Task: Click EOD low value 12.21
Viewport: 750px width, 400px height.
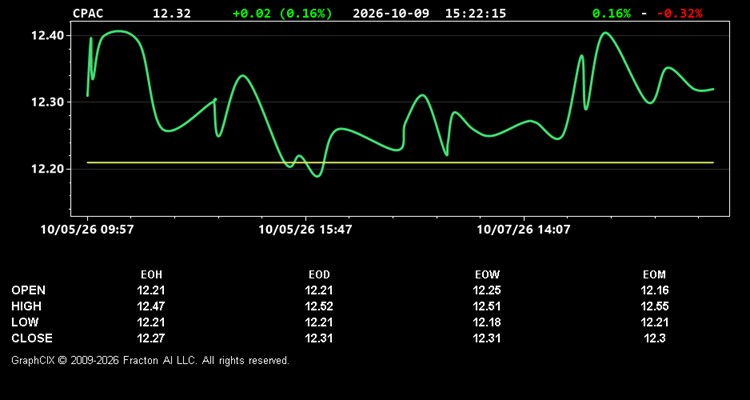Action: (x=319, y=322)
